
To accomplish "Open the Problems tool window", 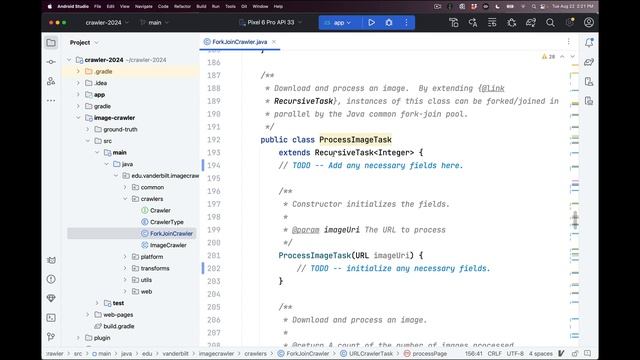I will 51,279.
